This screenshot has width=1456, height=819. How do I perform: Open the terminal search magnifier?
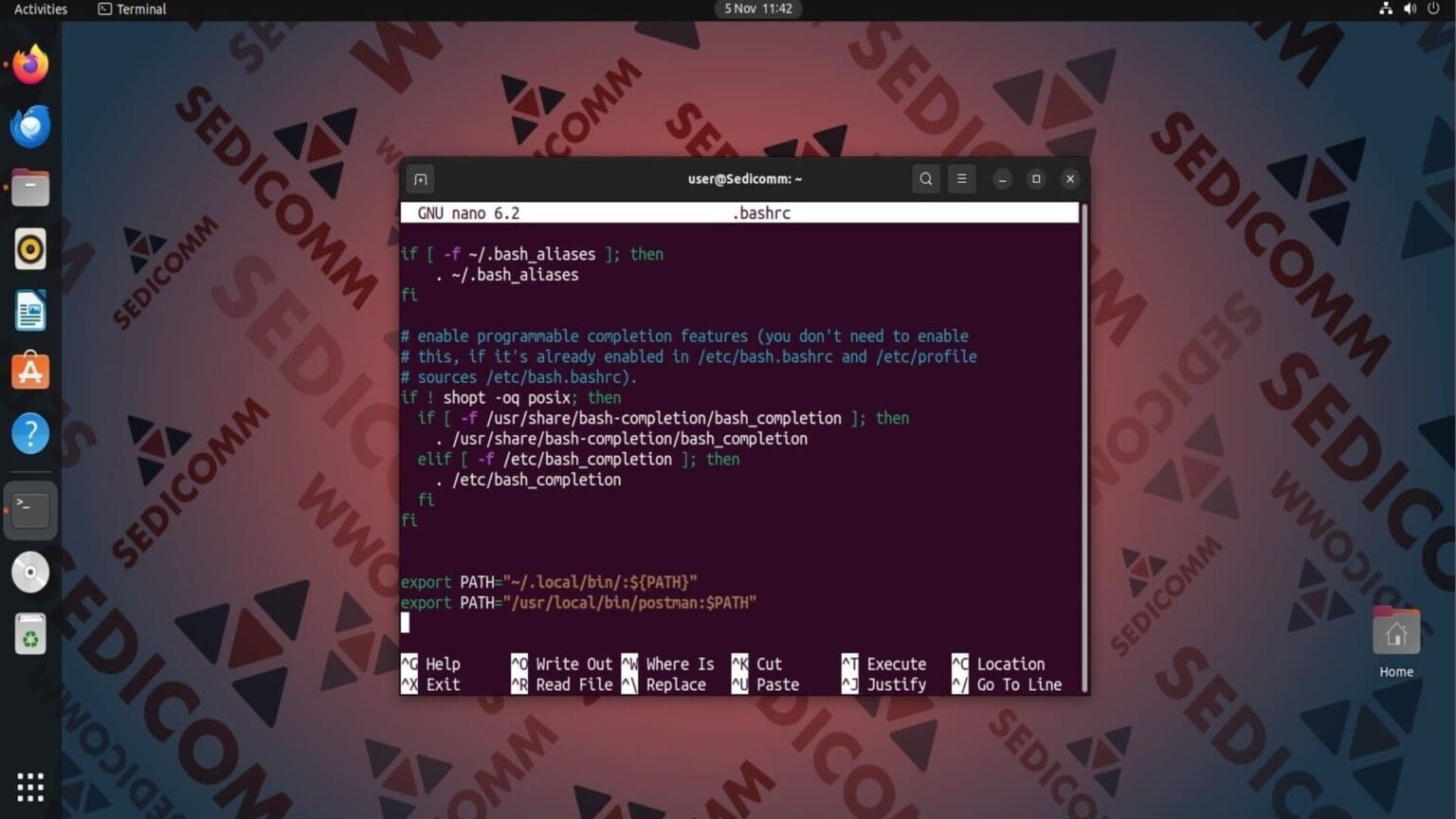(x=925, y=178)
